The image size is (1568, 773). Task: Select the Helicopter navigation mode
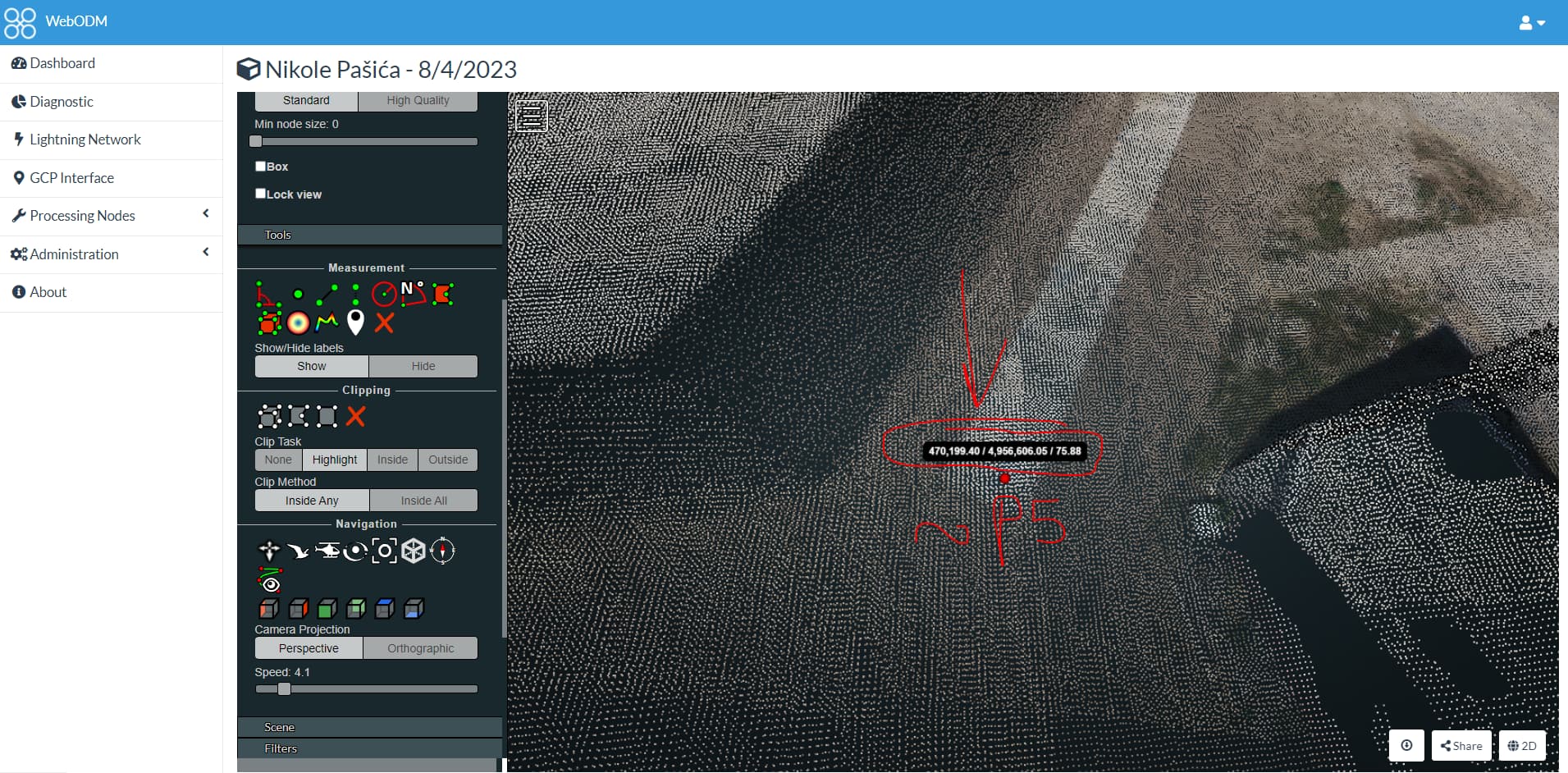tap(327, 550)
